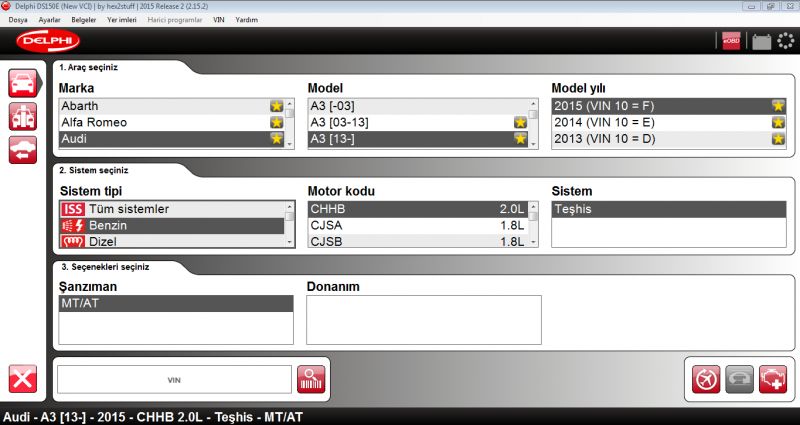Select engine code CJSB 1.8L
Viewport: 800px width, 425px height.
pos(418,241)
